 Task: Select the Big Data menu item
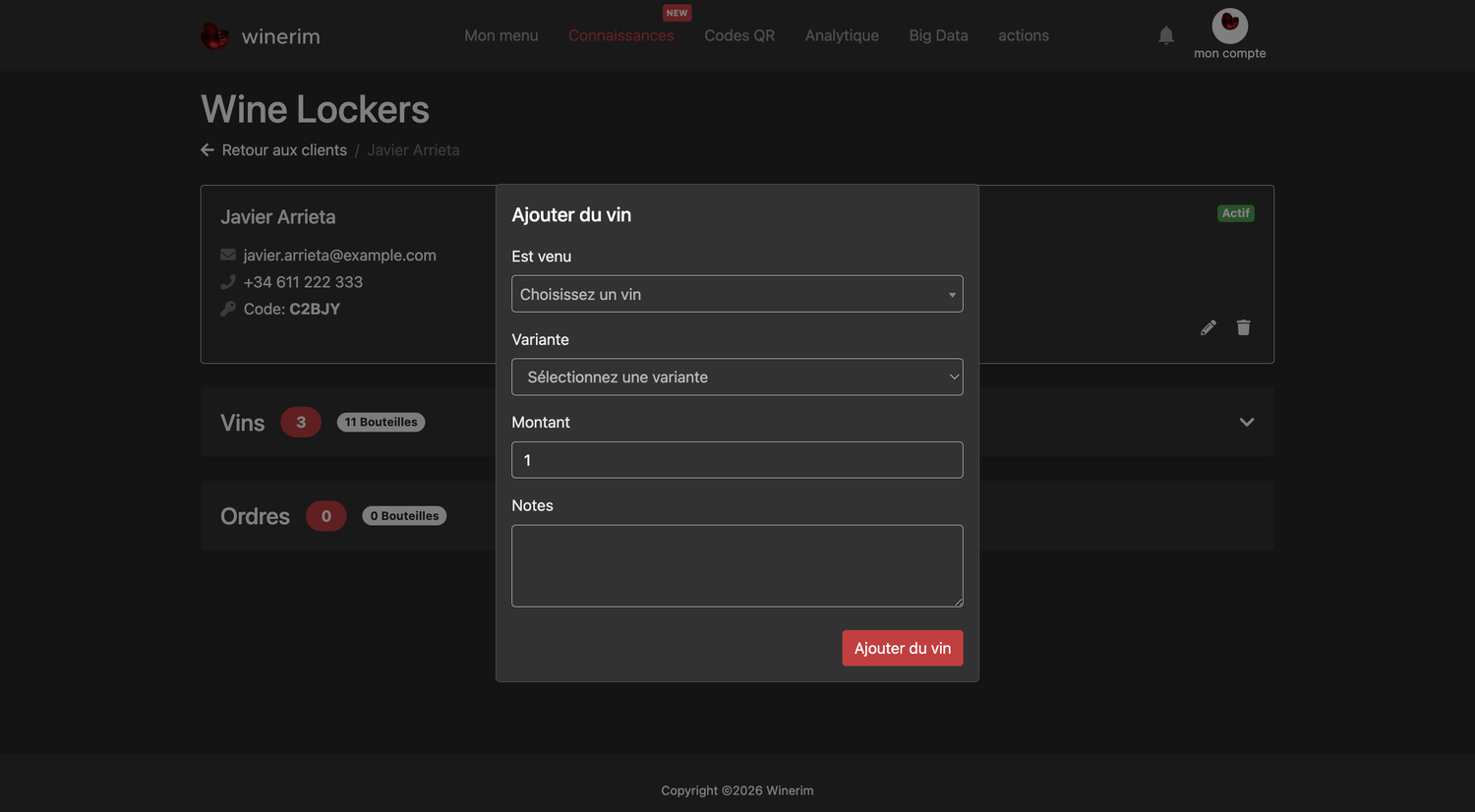coord(939,35)
